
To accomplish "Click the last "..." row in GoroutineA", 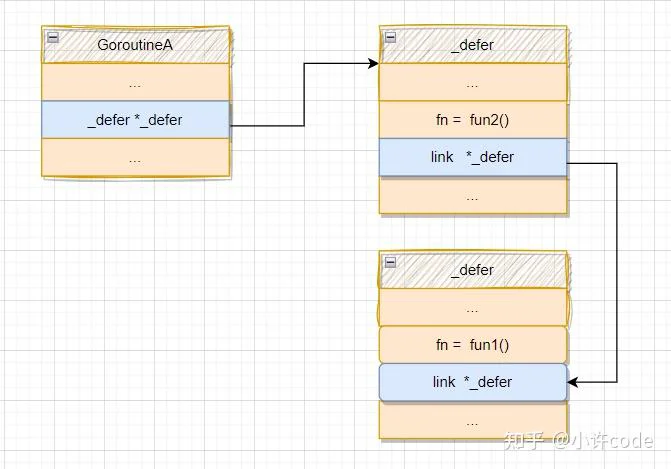I will click(x=135, y=158).
